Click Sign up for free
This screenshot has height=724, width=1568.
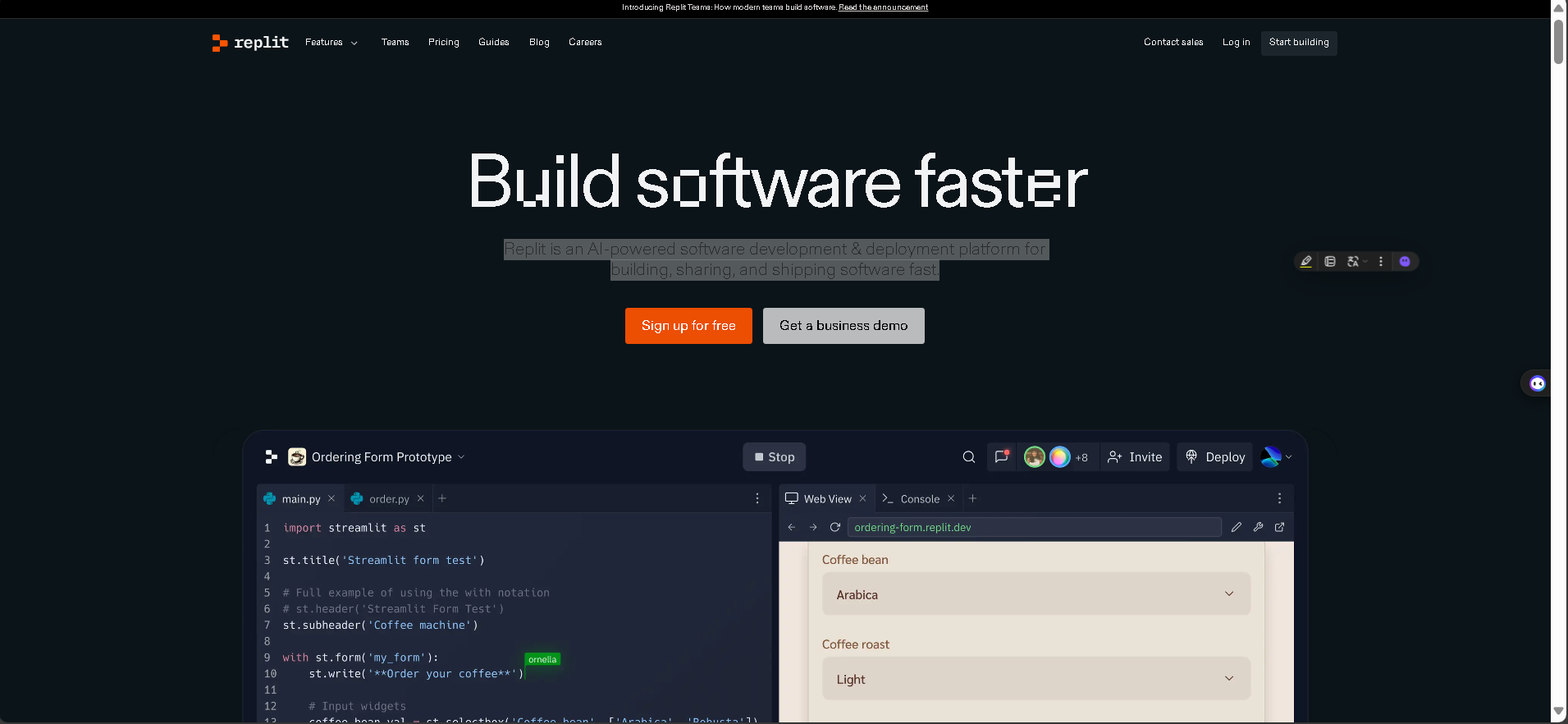[x=688, y=326]
